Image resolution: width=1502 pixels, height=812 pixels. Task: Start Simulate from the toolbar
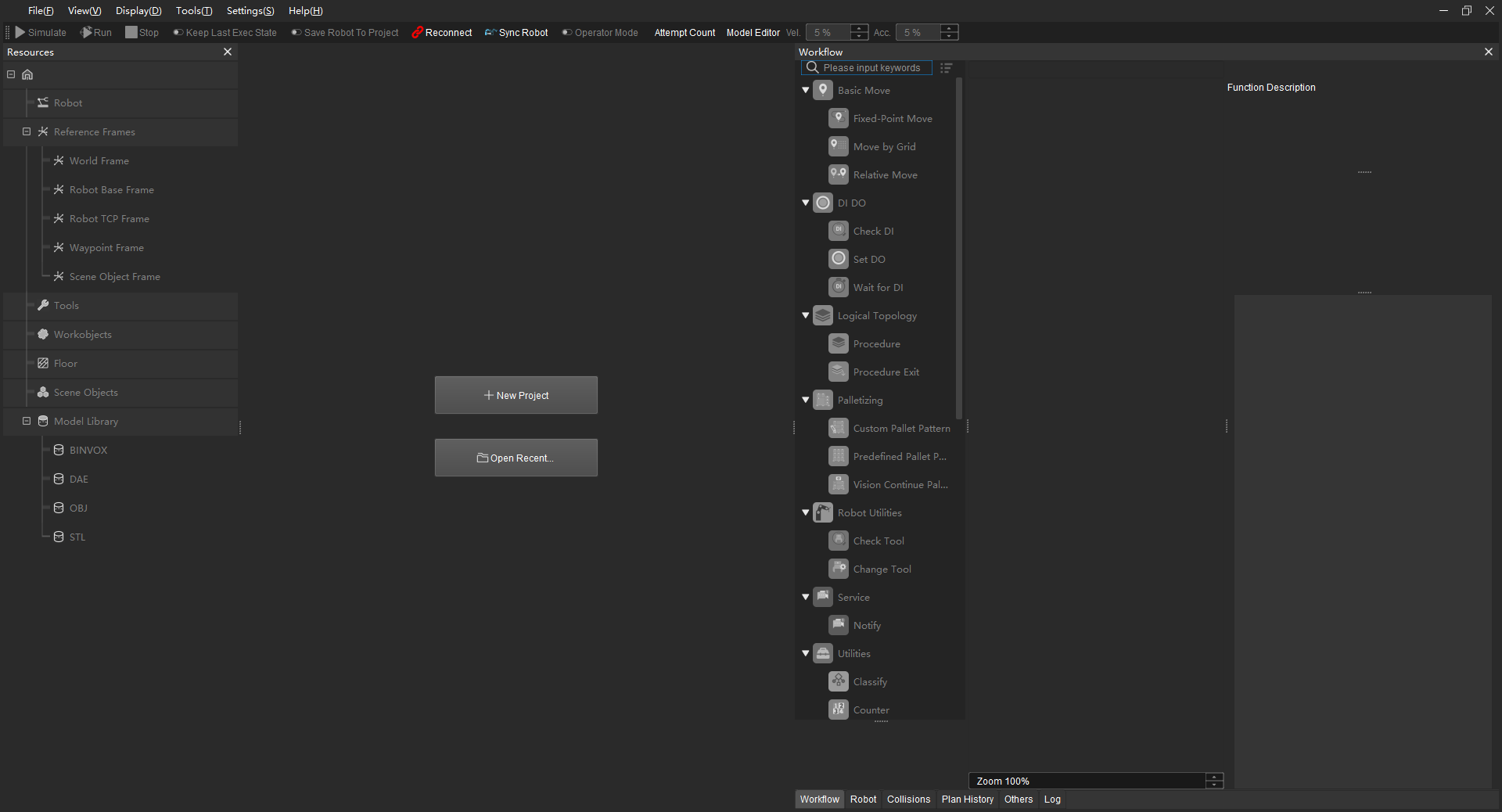(x=41, y=33)
